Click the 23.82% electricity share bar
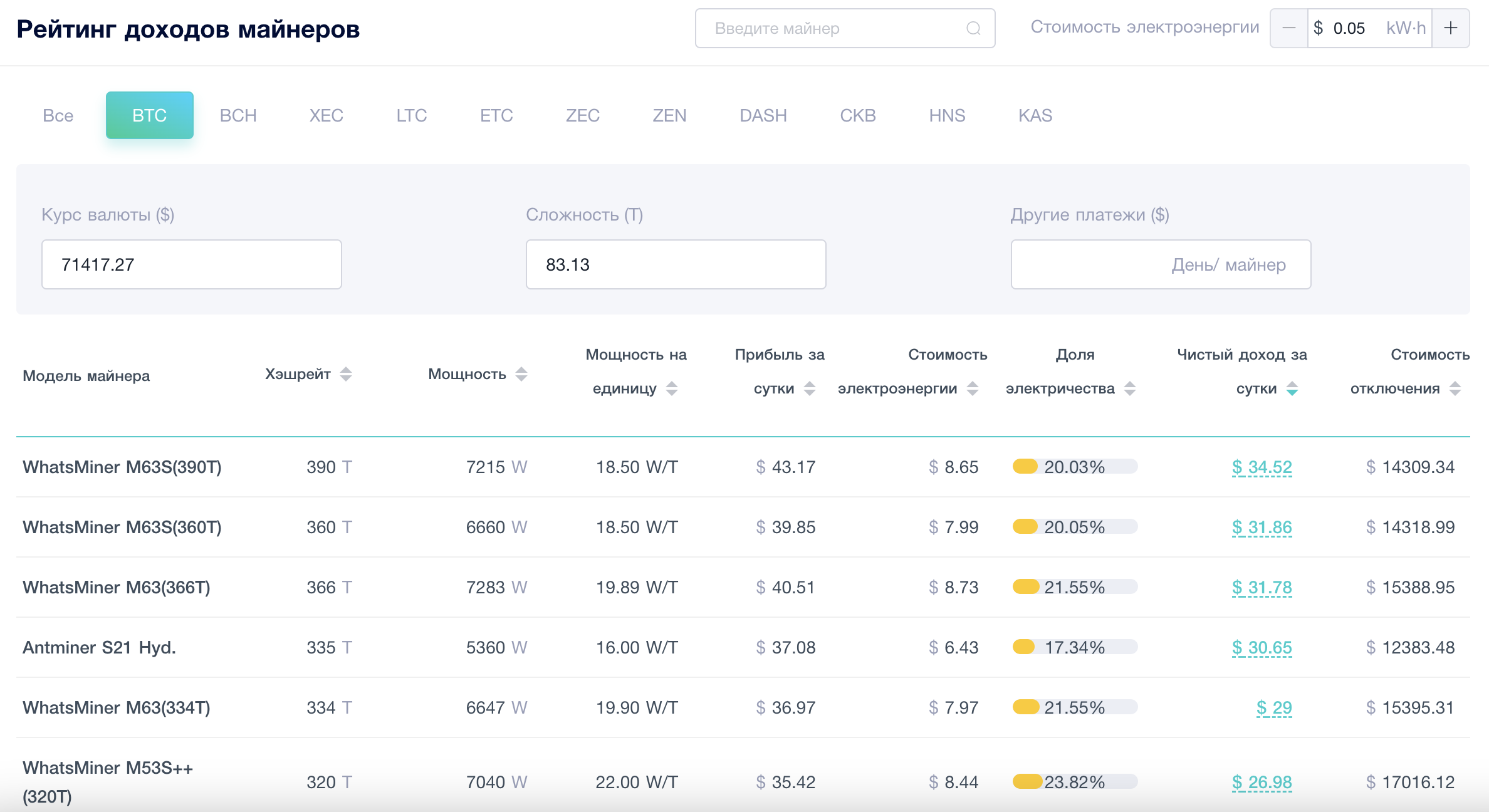1489x812 pixels. [x=1075, y=782]
